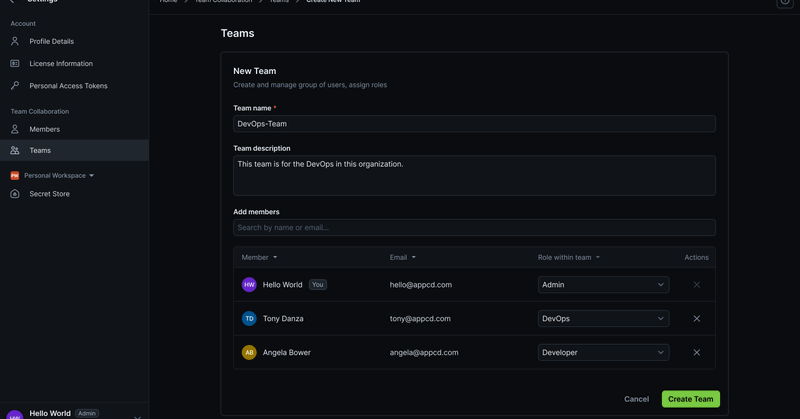Click the email hello@appcd.com

pos(421,285)
